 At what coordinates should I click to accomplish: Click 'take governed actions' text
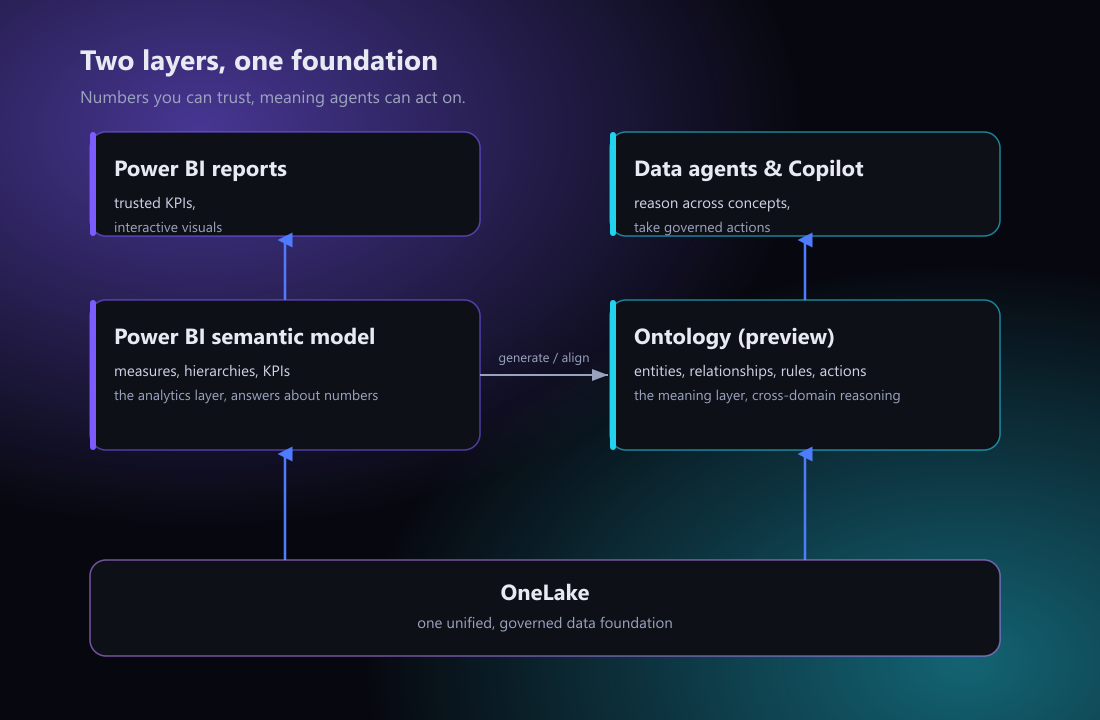point(702,227)
